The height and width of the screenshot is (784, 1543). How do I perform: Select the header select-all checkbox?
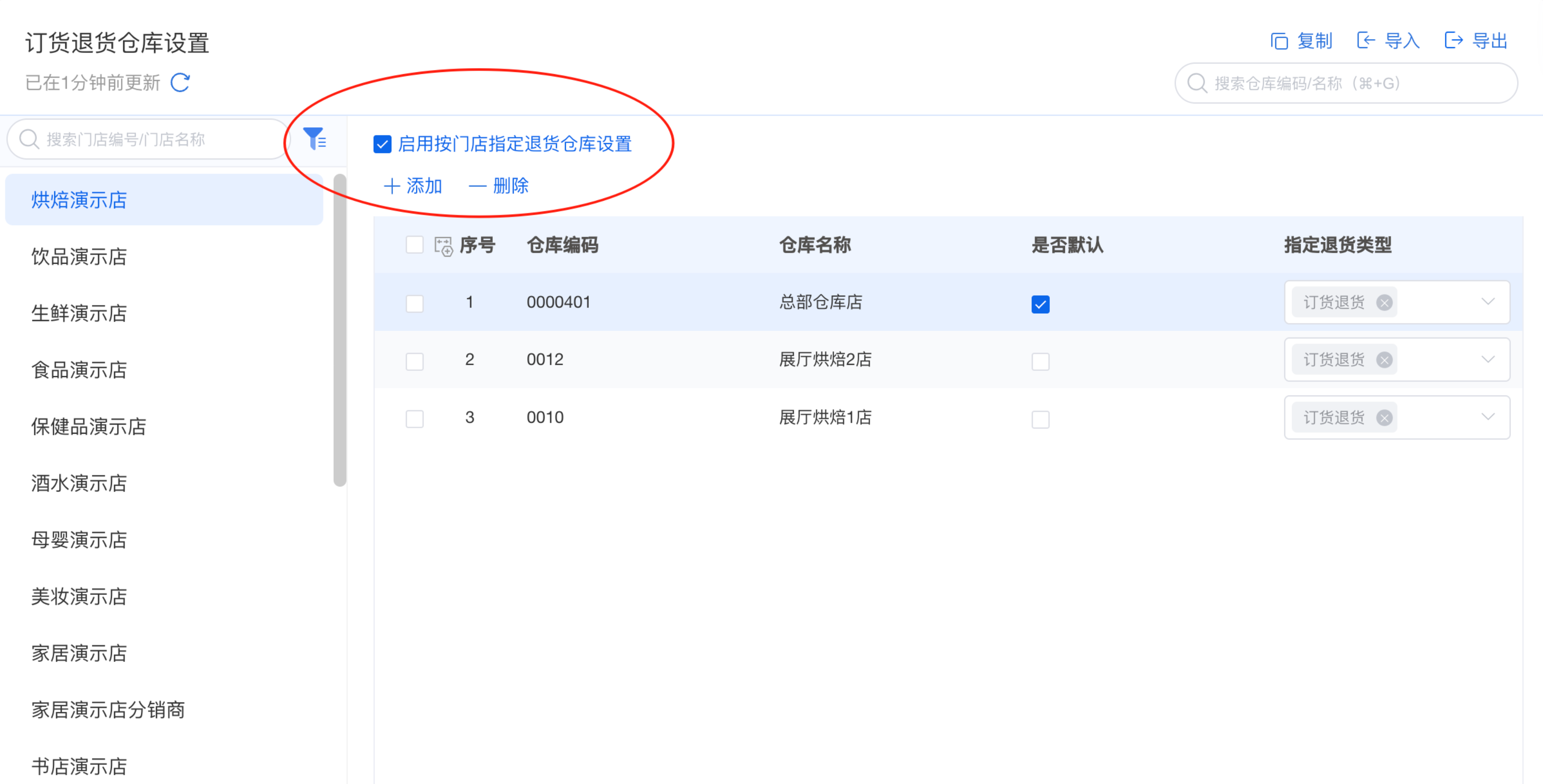414,245
